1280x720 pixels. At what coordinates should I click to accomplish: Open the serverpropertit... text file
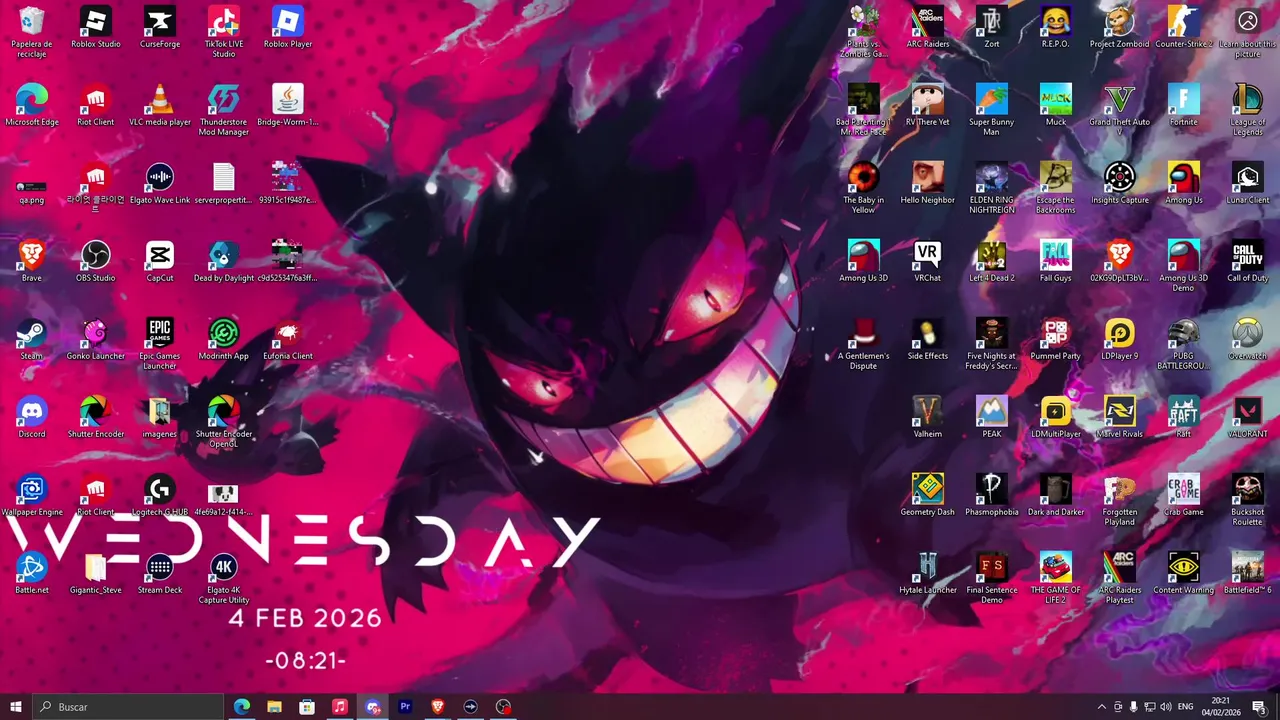tap(224, 184)
